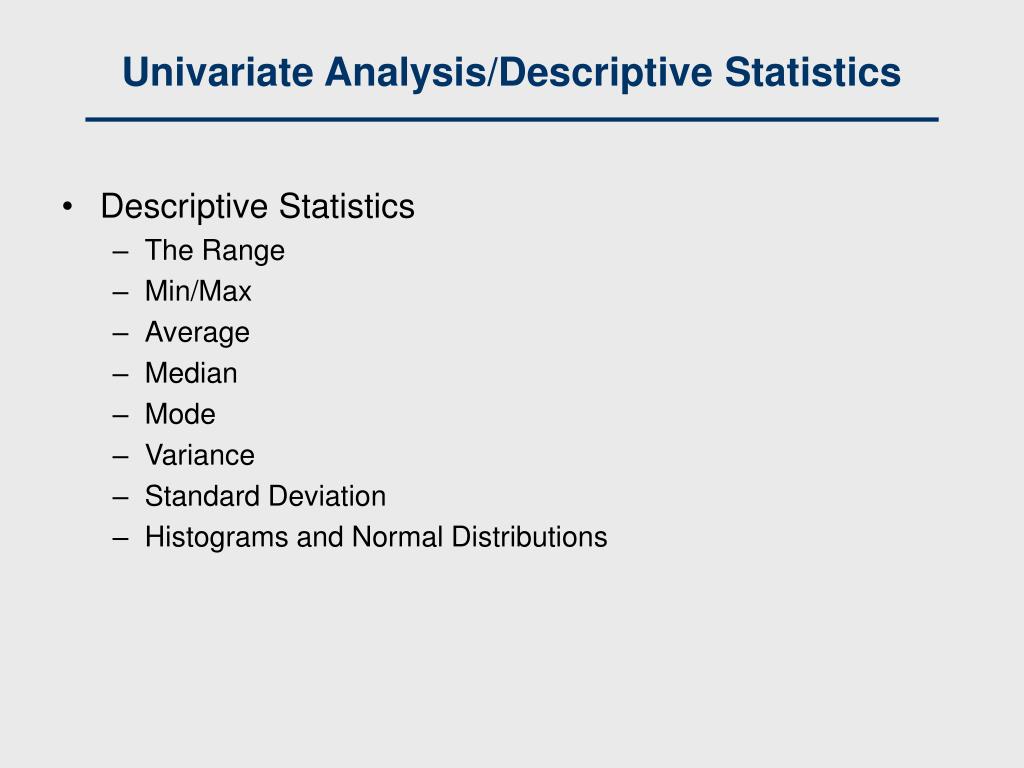Select the 'Standard Deviation' list item

pyautogui.click(x=265, y=496)
